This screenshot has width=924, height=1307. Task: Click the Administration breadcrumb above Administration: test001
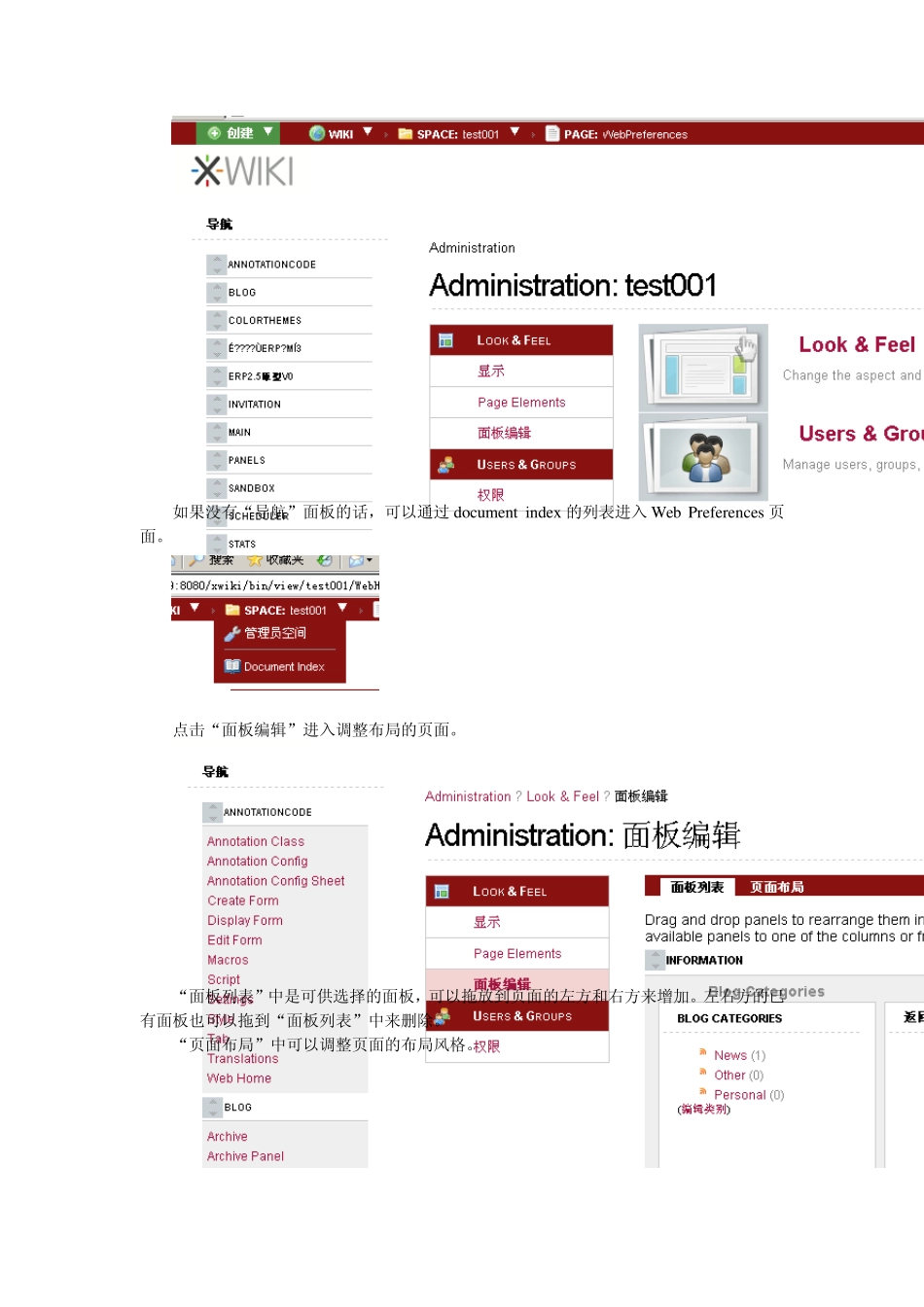(x=472, y=248)
